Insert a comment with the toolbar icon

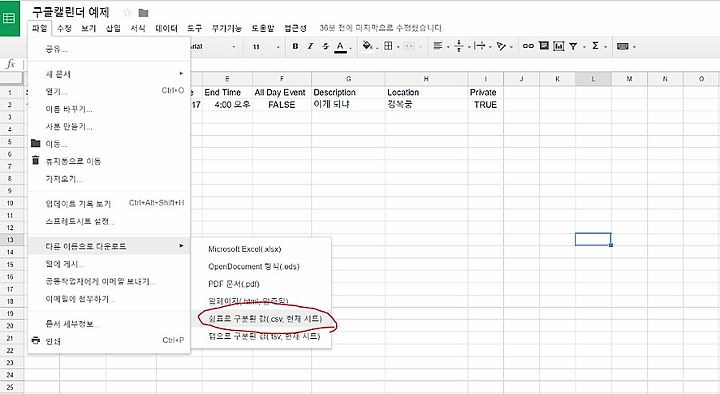544,45
